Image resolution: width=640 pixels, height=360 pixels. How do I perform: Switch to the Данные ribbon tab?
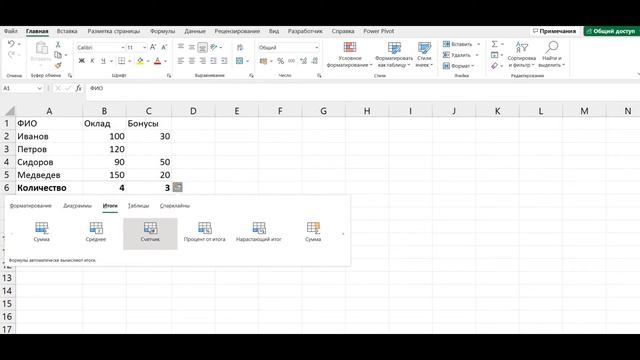point(195,31)
